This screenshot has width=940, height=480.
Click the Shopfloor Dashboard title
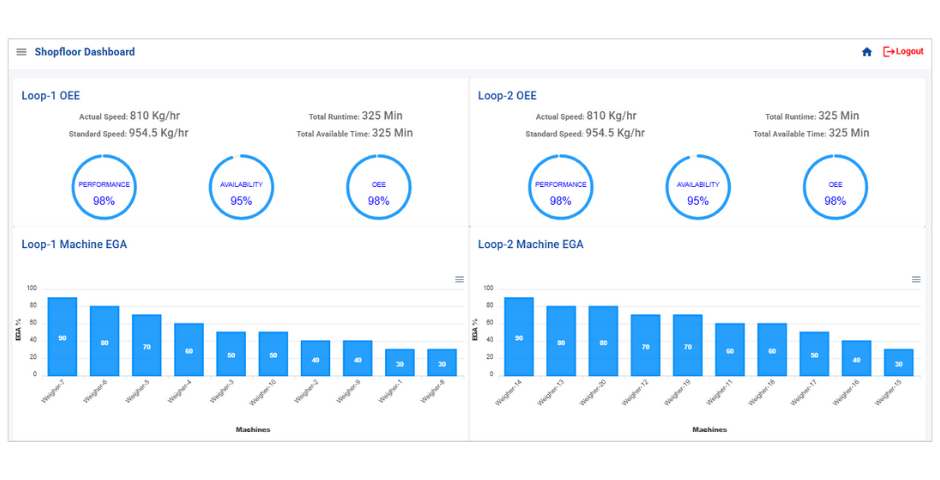[x=85, y=52]
